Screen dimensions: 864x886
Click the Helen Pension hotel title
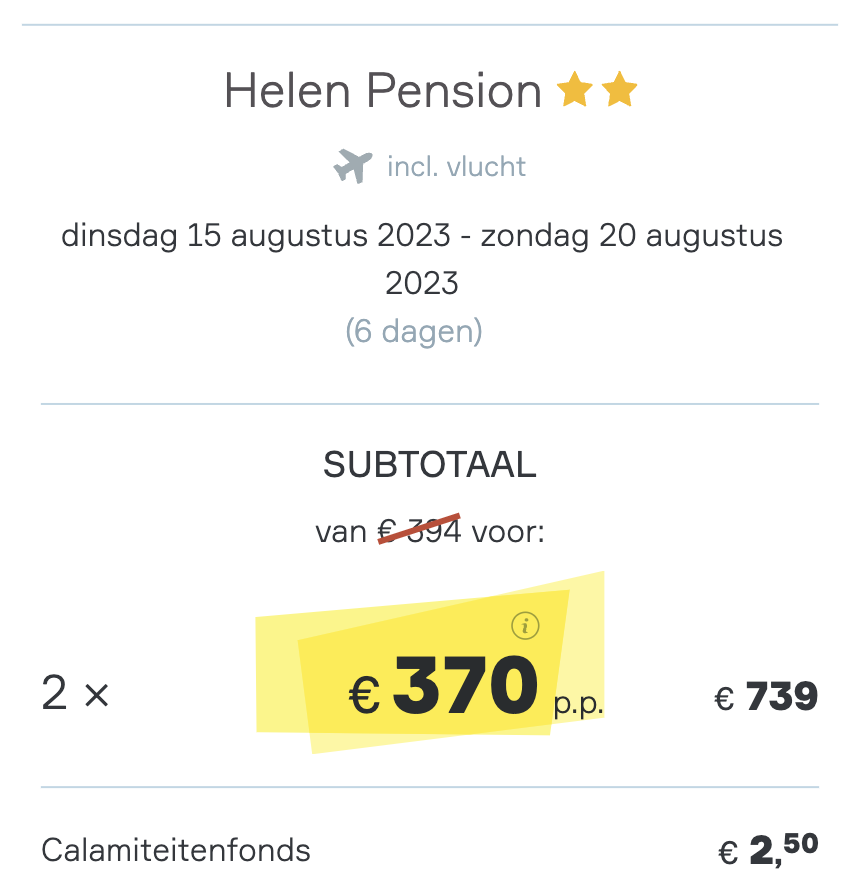point(383,90)
